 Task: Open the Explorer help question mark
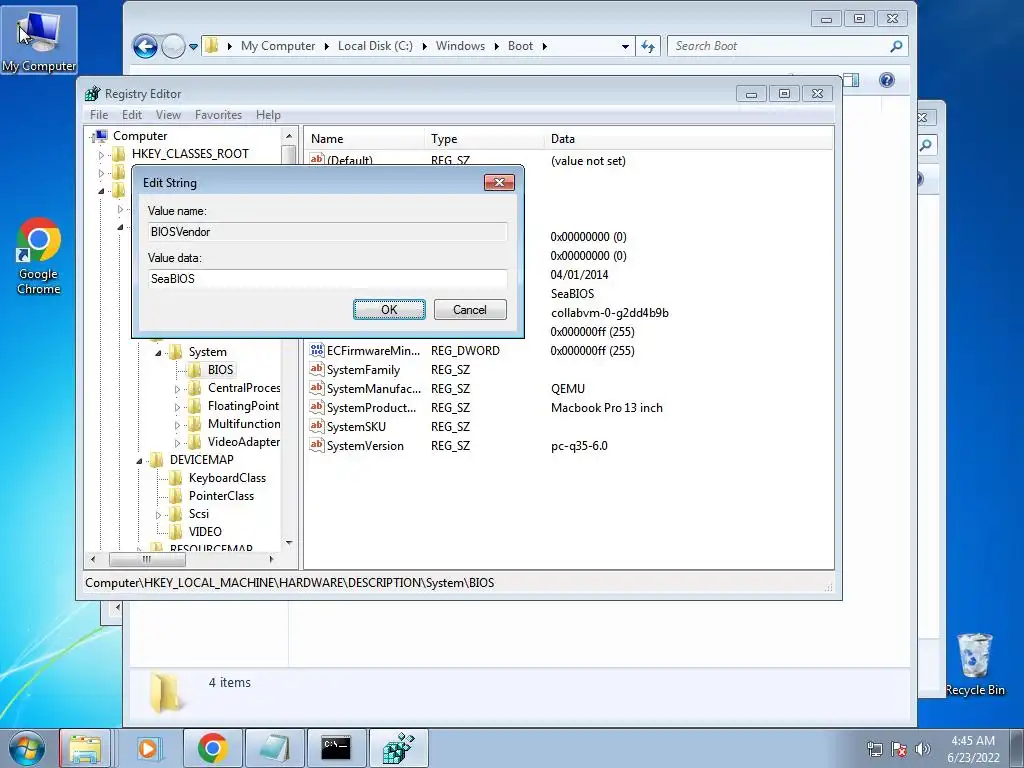[x=886, y=80]
